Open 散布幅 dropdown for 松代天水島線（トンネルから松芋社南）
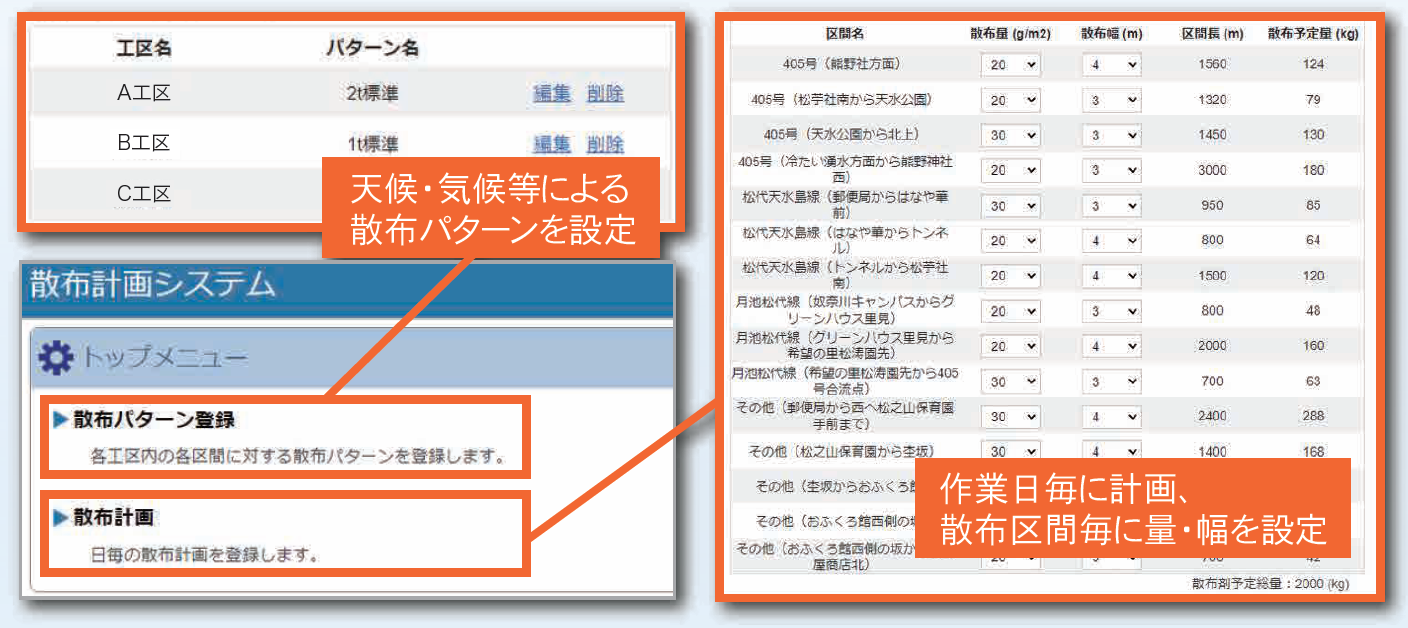 (1111, 276)
